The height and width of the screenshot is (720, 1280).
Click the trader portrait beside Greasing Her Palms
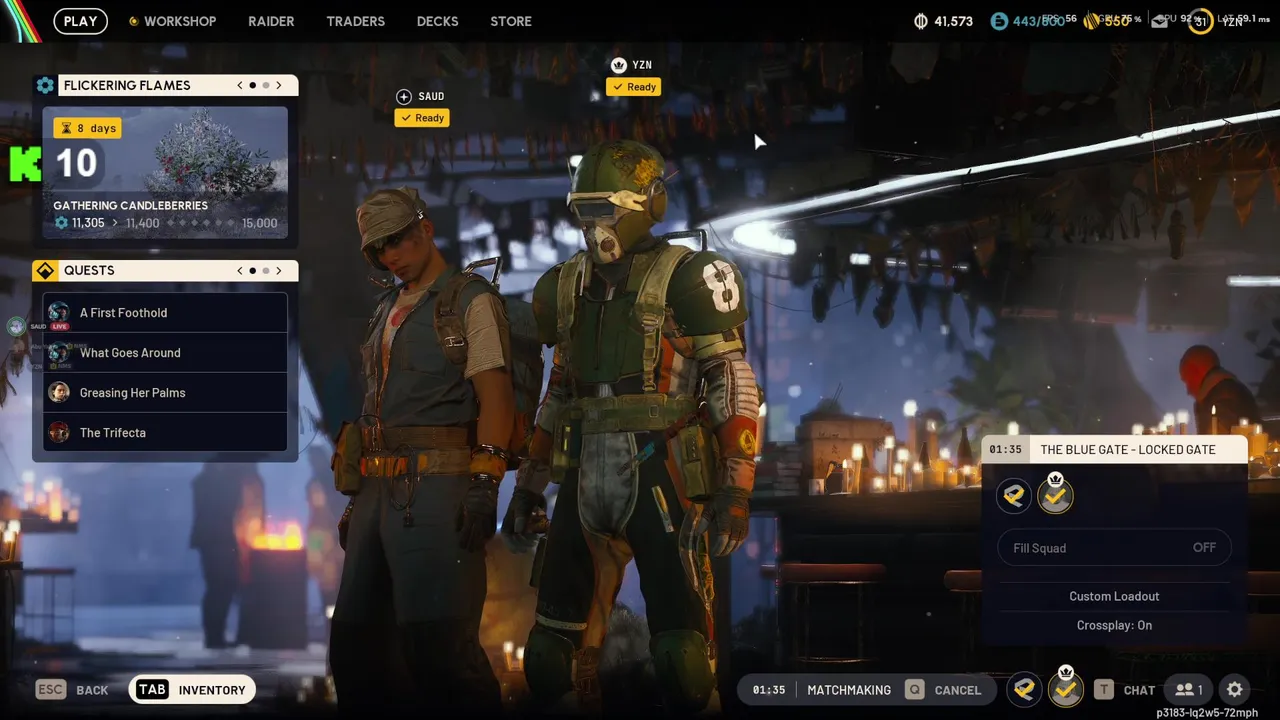click(x=59, y=392)
